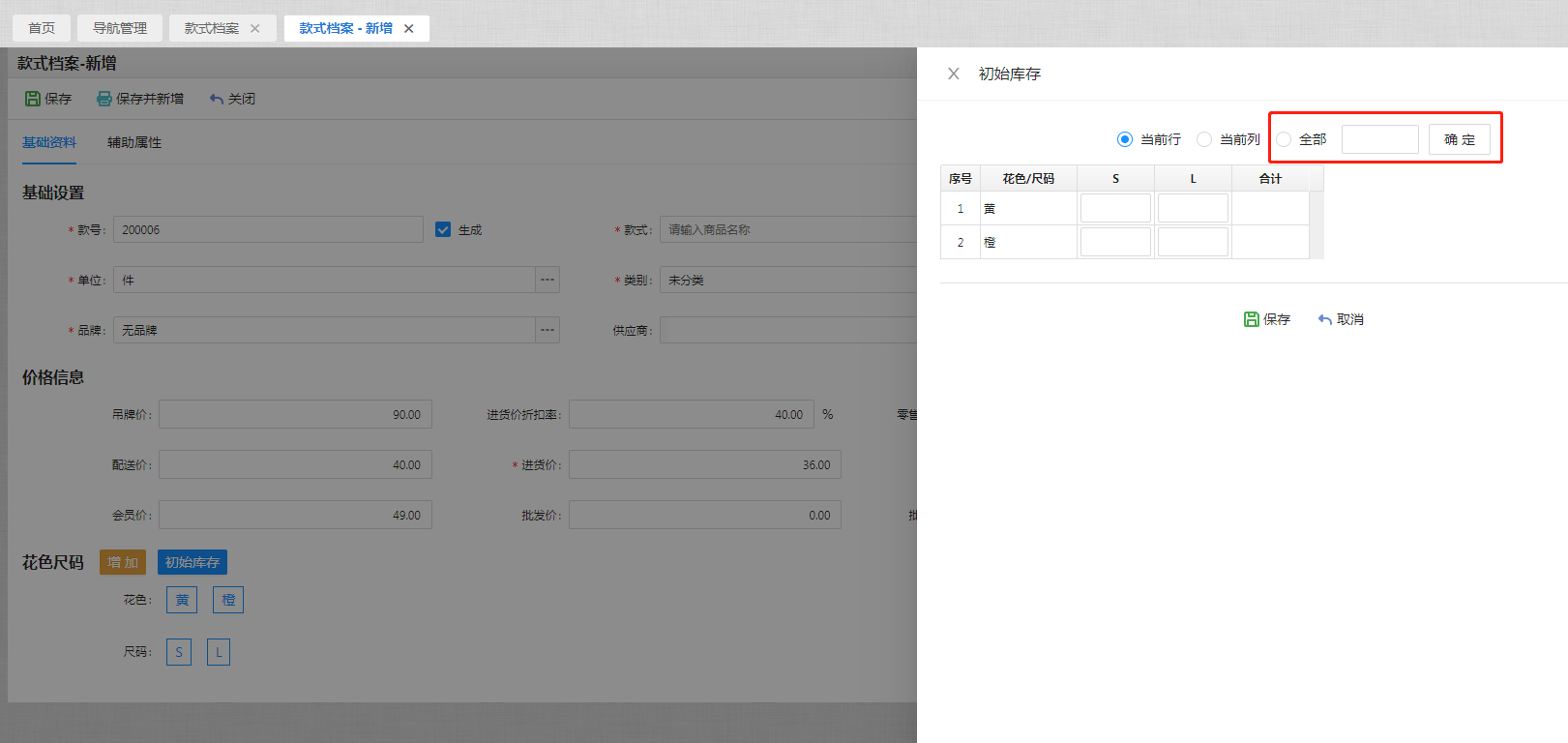The width and height of the screenshot is (1568, 743).
Task: Switch to the 导航管理 tab
Action: coord(120,28)
